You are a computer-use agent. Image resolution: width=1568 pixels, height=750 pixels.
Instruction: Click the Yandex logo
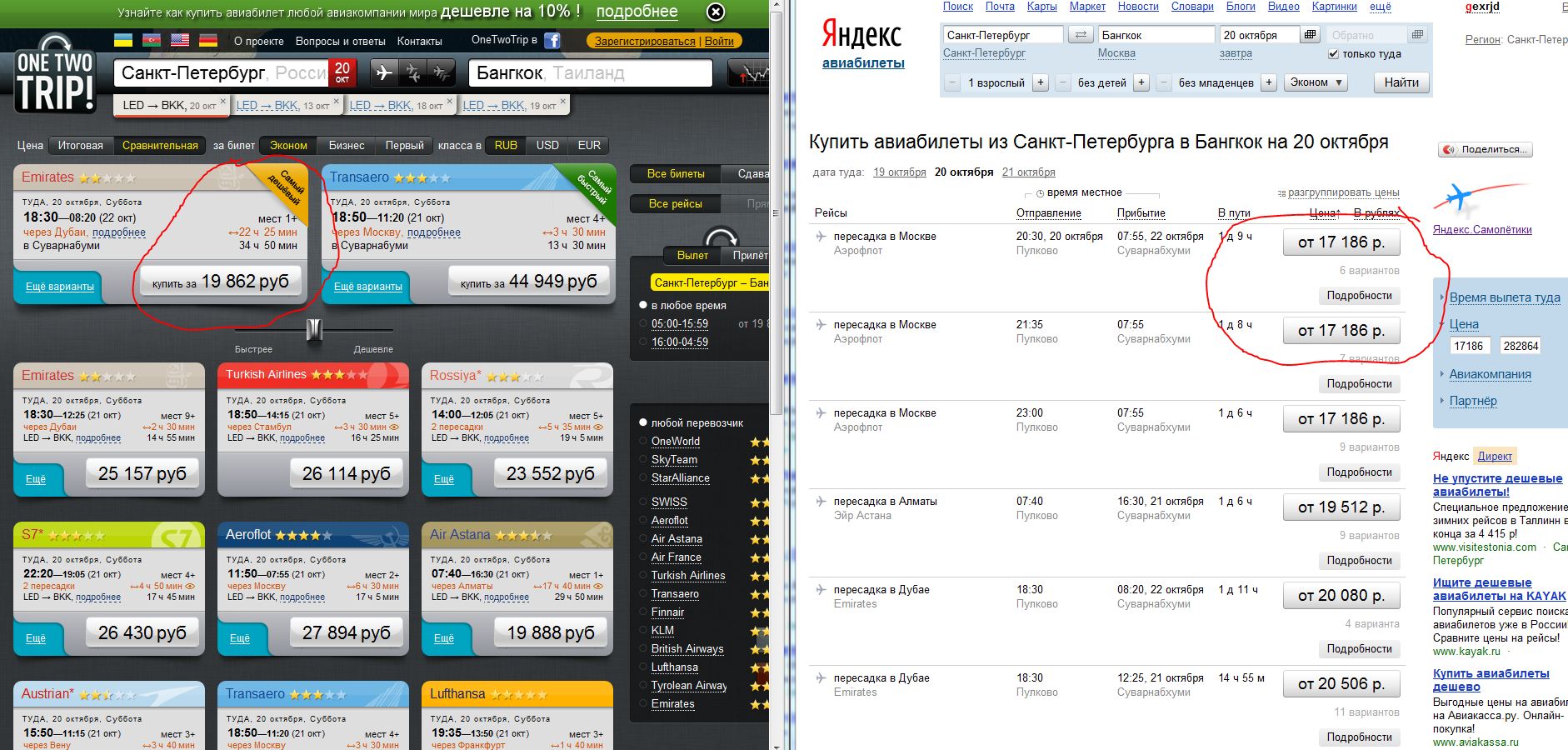tap(861, 34)
